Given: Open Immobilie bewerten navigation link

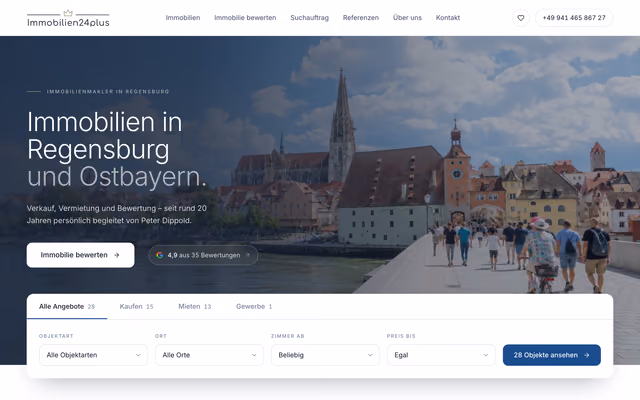Looking at the screenshot, I should tap(245, 18).
